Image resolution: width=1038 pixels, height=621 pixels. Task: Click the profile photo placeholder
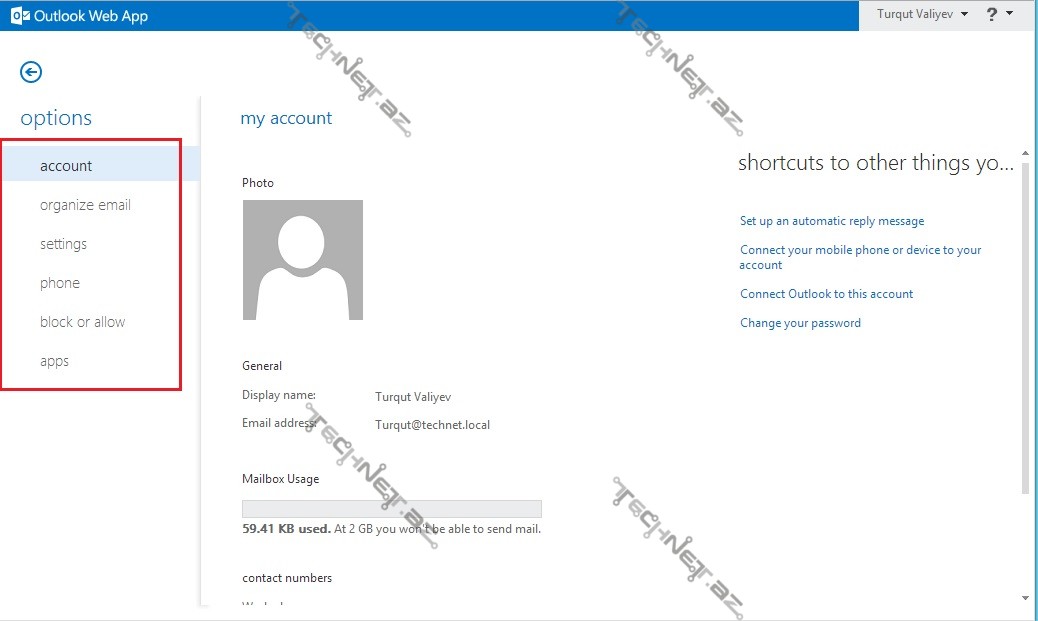(302, 260)
